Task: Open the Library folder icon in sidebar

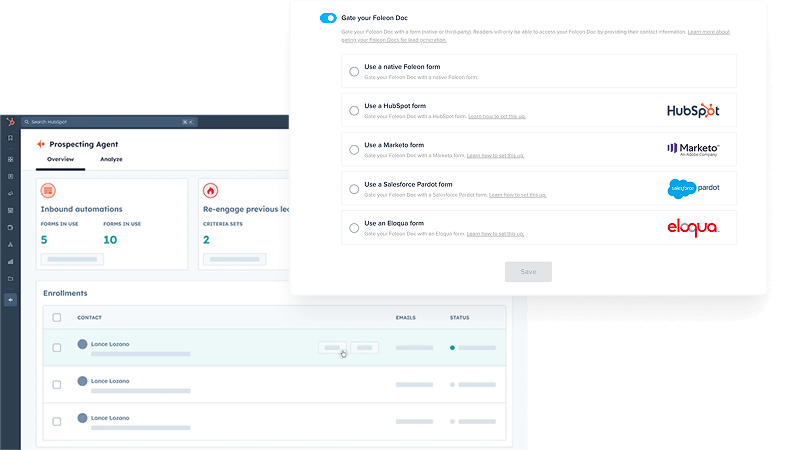Action: [11, 279]
